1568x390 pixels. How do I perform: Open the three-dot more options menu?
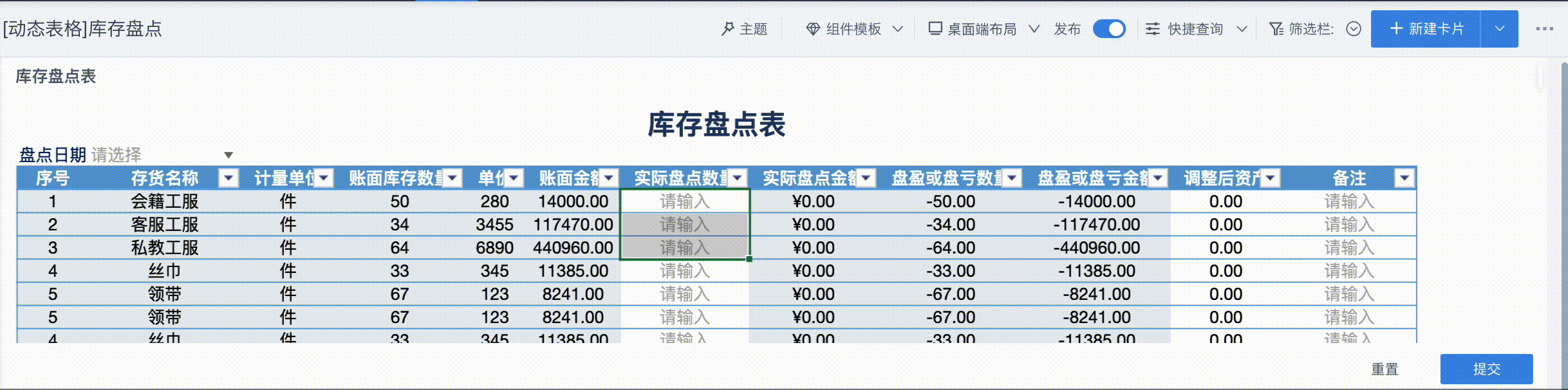(1544, 29)
